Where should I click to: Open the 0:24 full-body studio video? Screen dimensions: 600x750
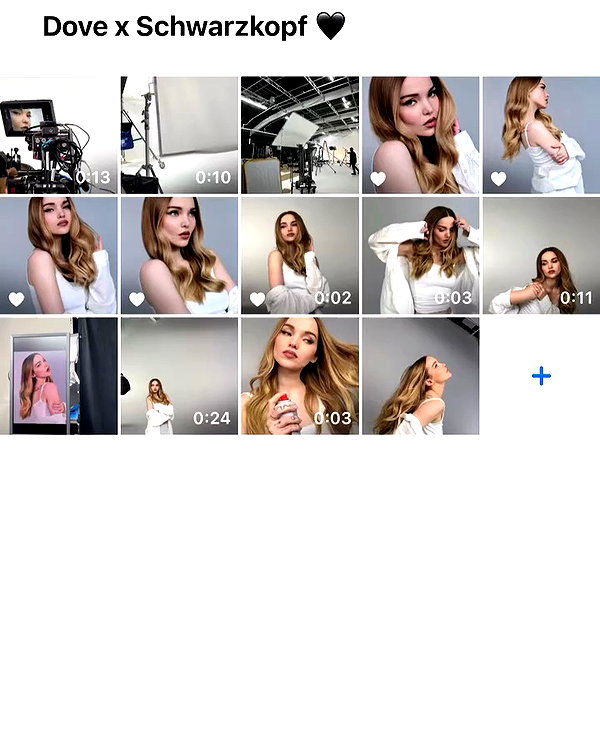pos(179,376)
